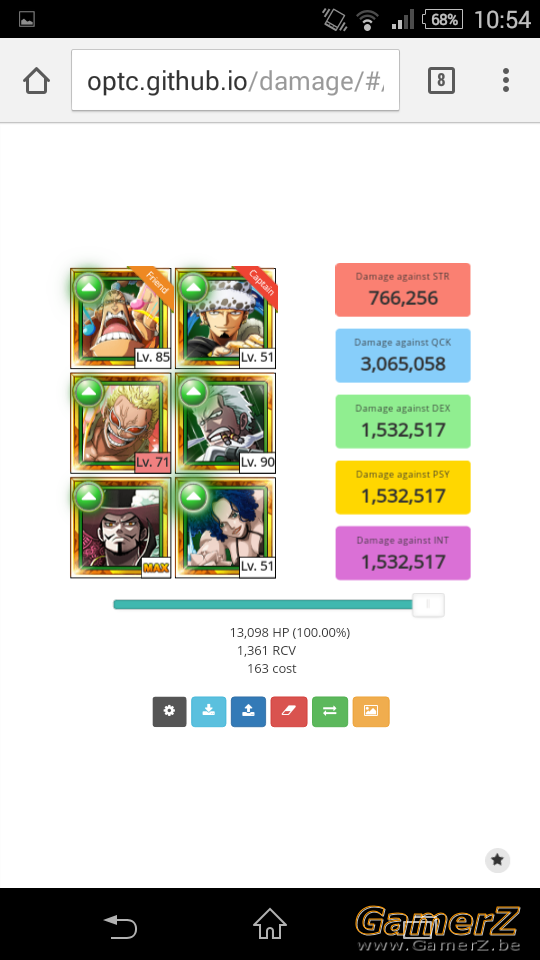Click the green swap arrows button
The width and height of the screenshot is (540, 960).
coord(330,711)
